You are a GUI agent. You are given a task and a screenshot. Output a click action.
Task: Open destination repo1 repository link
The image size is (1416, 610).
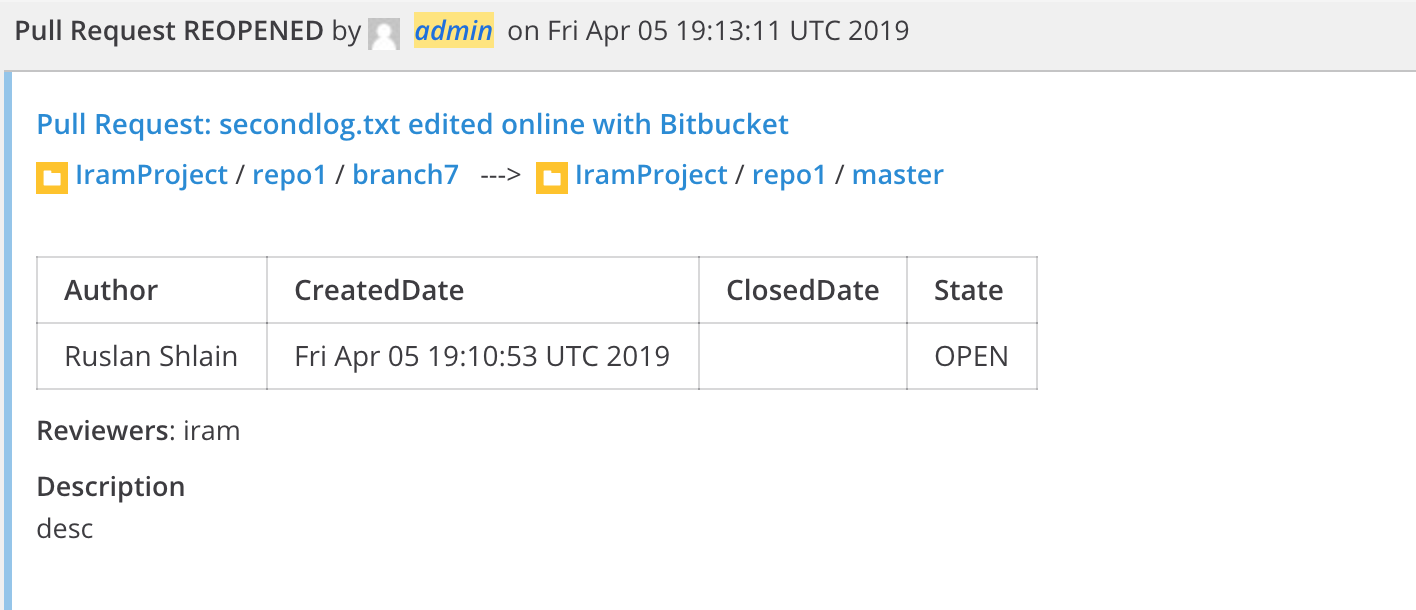coord(789,175)
